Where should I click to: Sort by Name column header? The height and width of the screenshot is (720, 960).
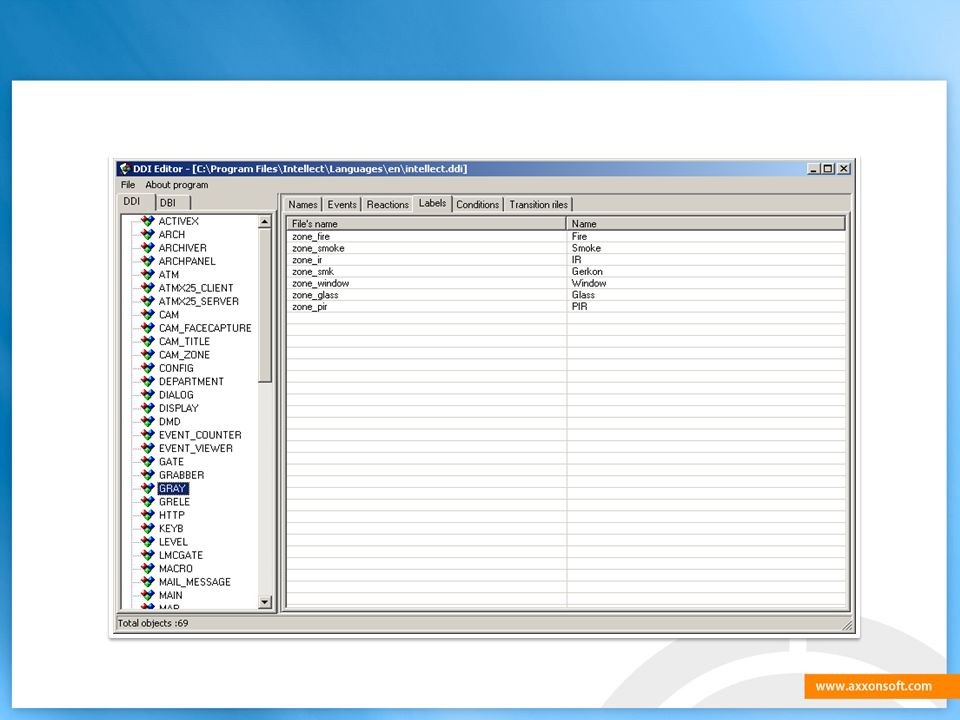706,224
